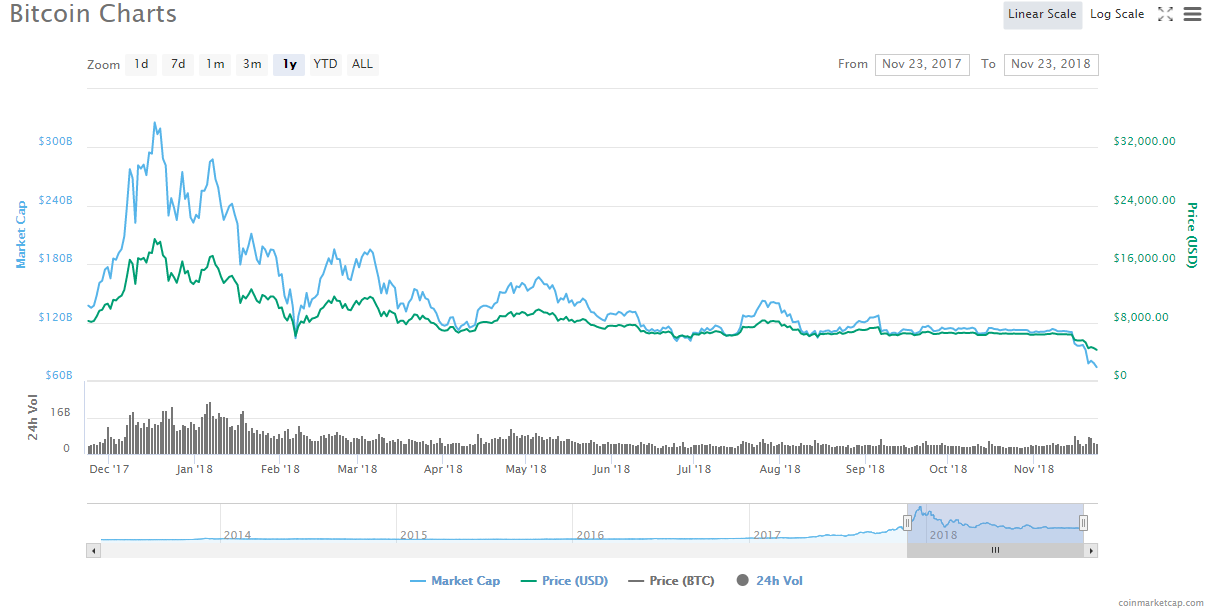Click the $32,000.00 price axis label
The image size is (1210, 610).
coord(1144,142)
